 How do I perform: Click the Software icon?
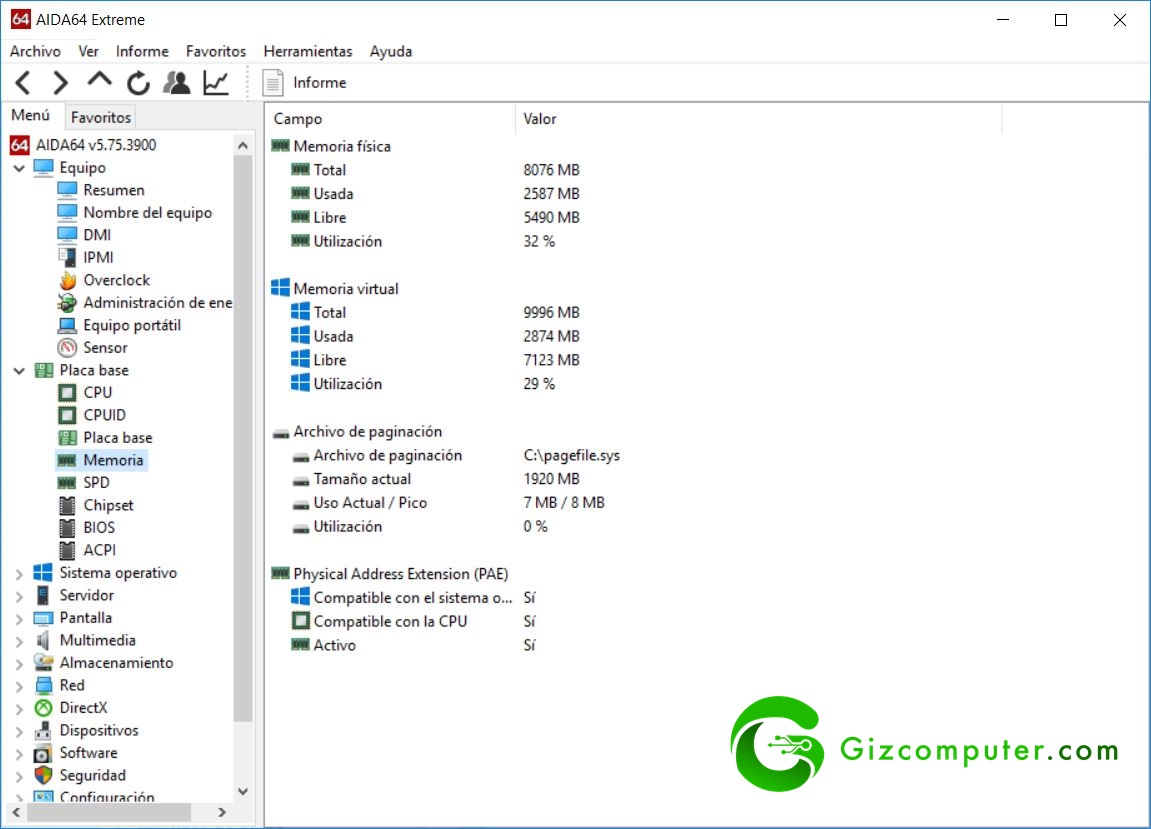click(43, 753)
